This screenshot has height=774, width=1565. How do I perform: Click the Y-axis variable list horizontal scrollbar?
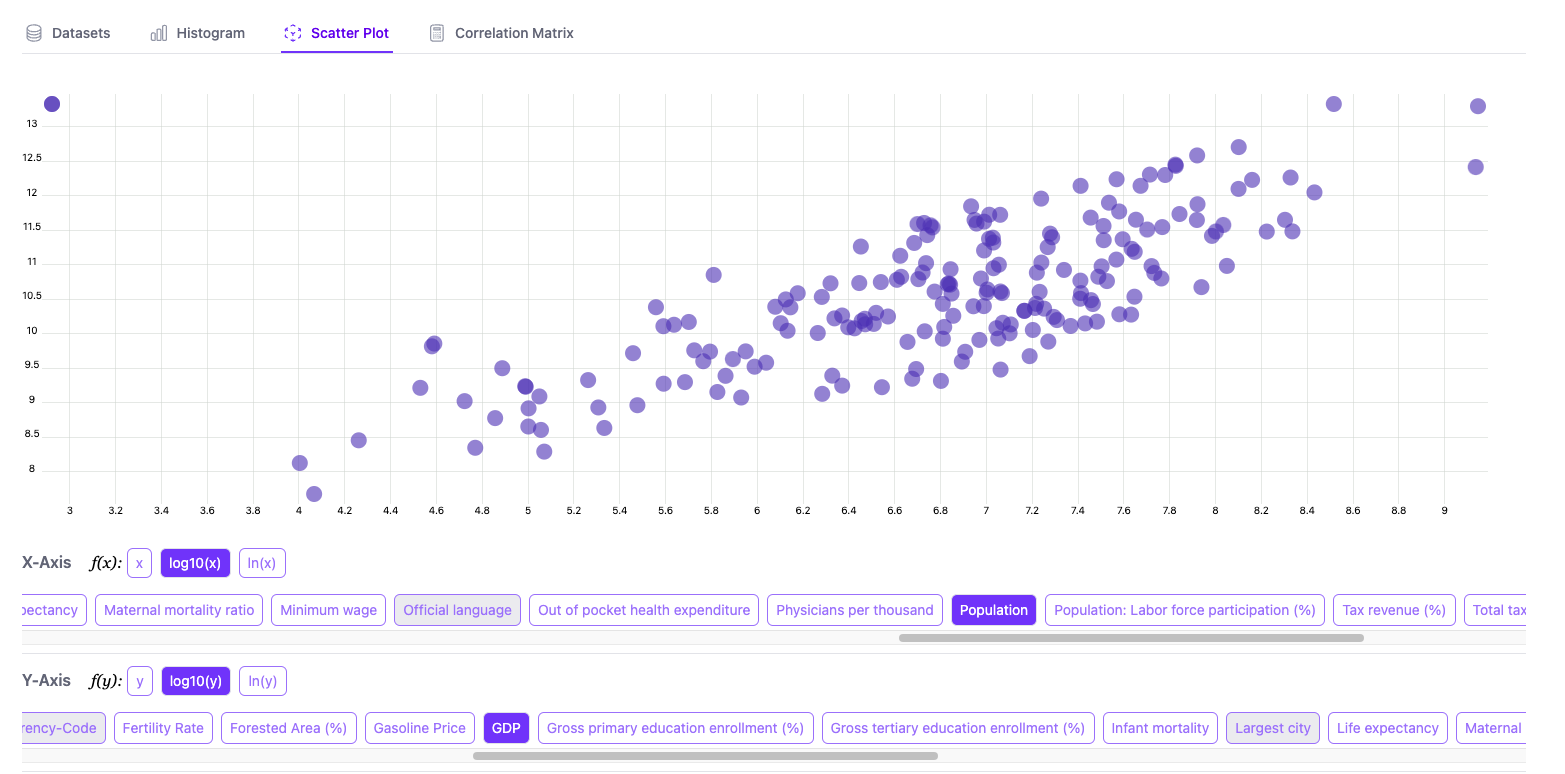click(705, 756)
